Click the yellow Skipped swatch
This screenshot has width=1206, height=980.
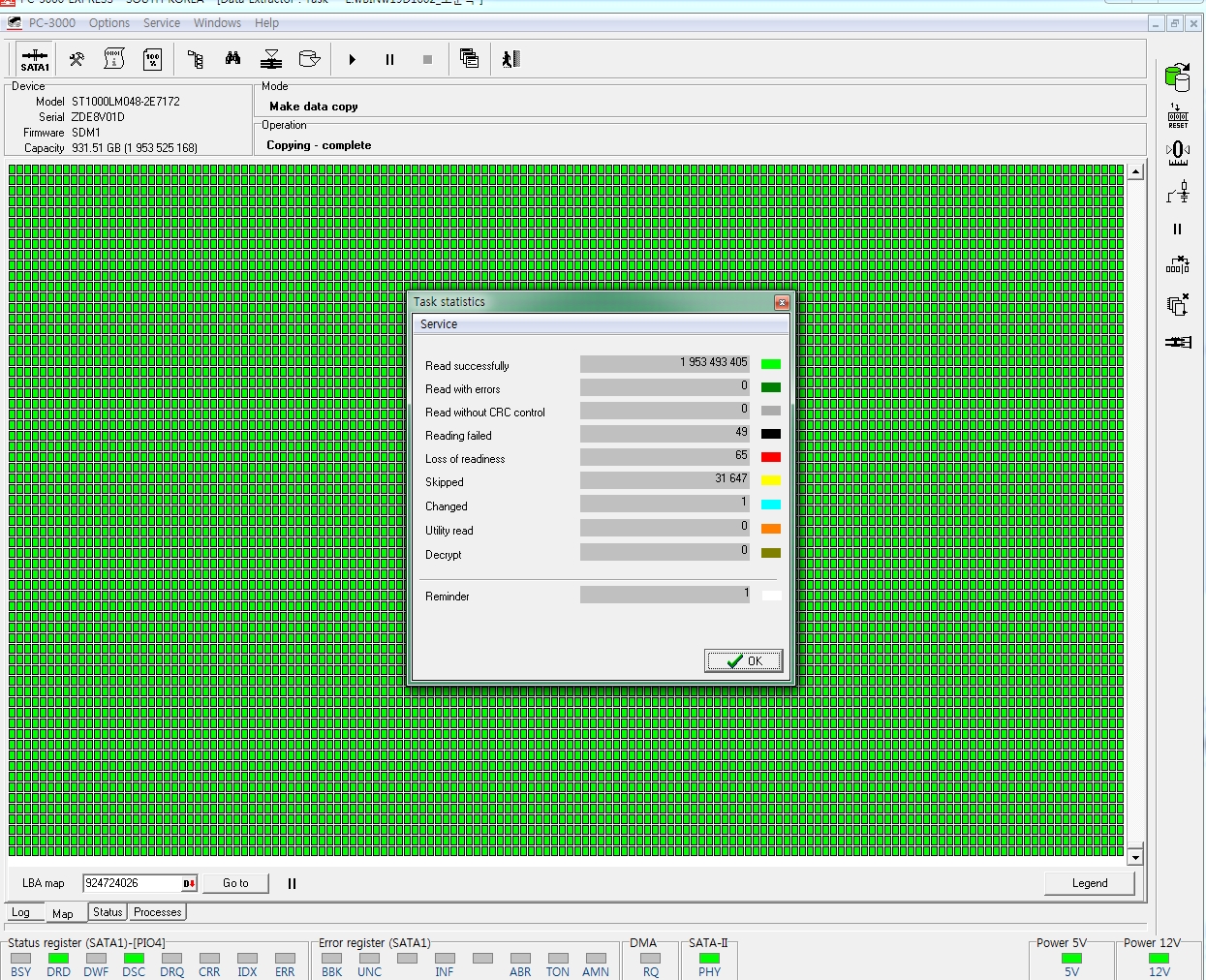(x=771, y=480)
